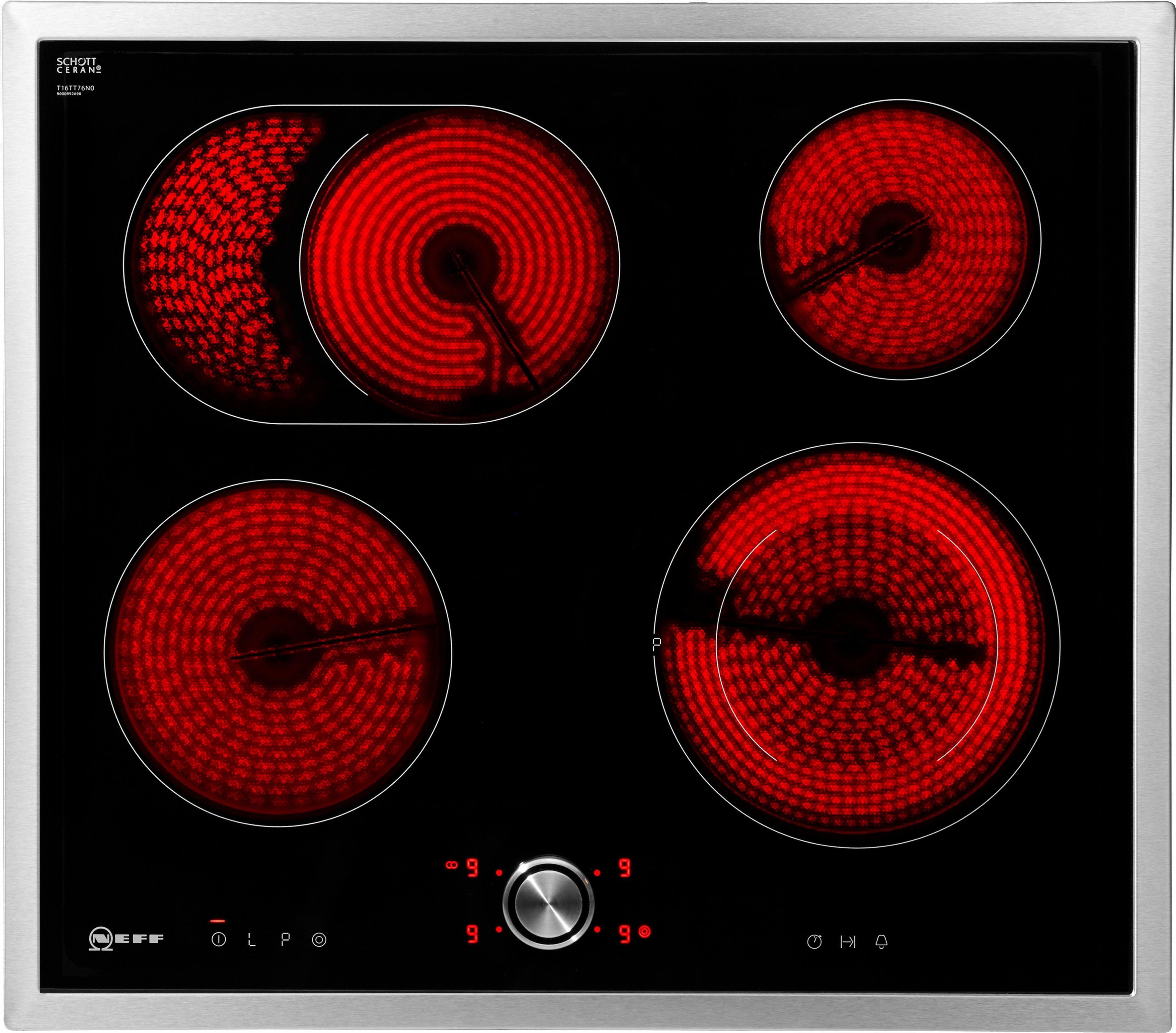The height and width of the screenshot is (1033, 1176).
Task: Tap red dot upper-left of the knob
Action: coord(499,873)
